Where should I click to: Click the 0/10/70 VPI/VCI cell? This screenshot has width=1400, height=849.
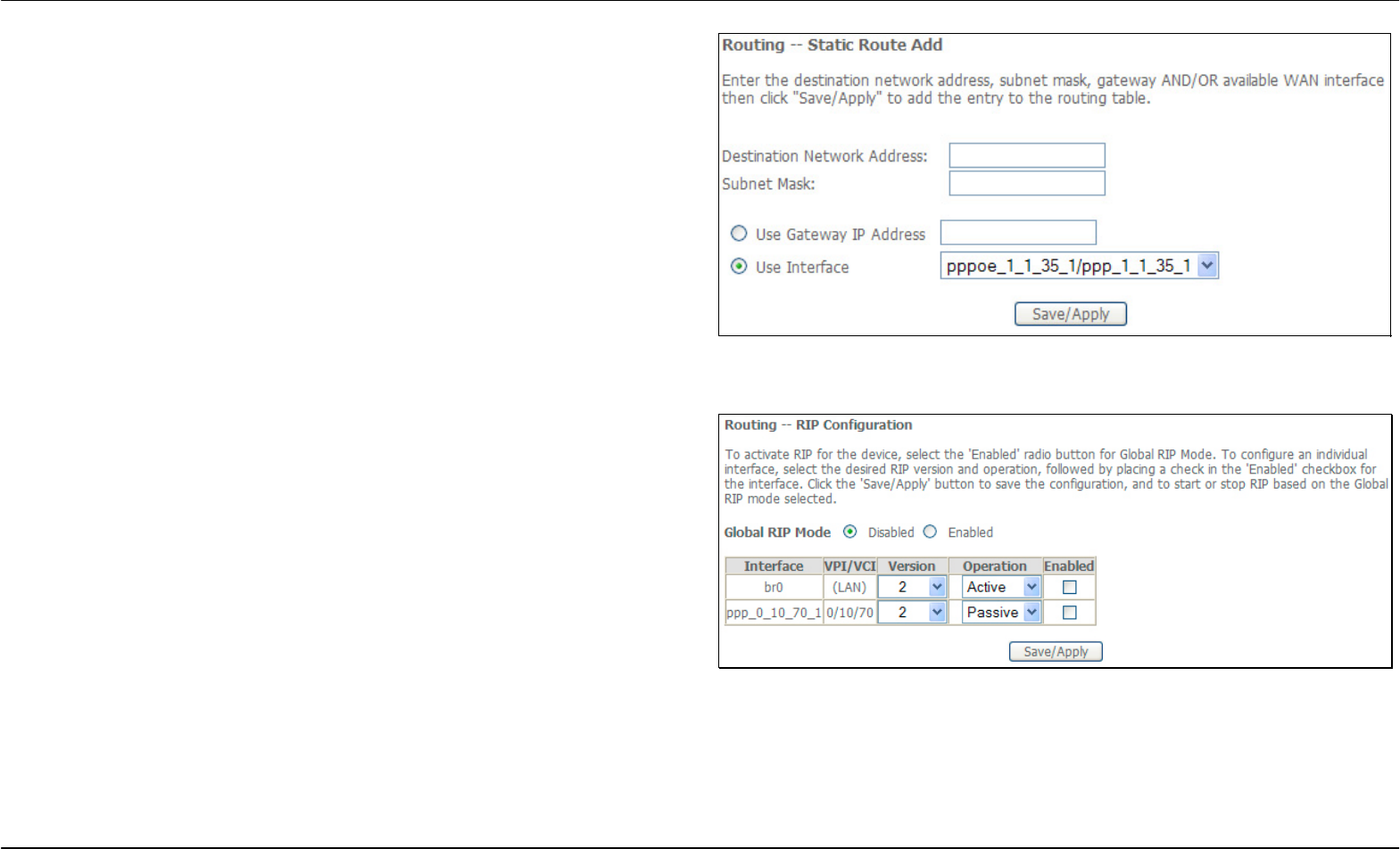(x=849, y=612)
